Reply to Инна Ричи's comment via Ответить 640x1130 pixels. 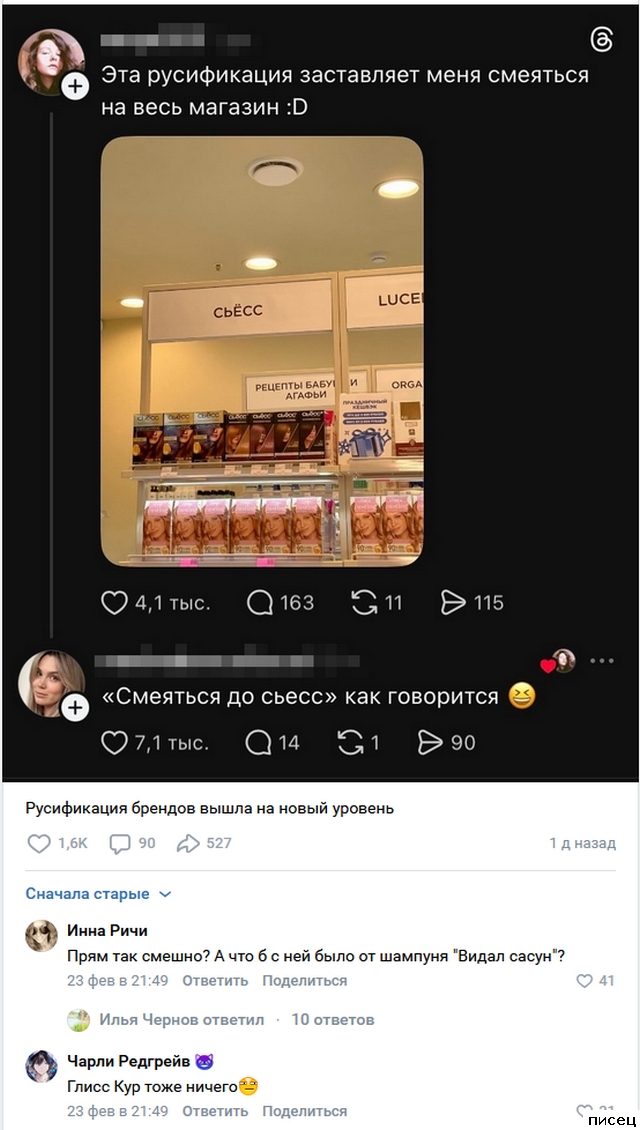click(215, 981)
